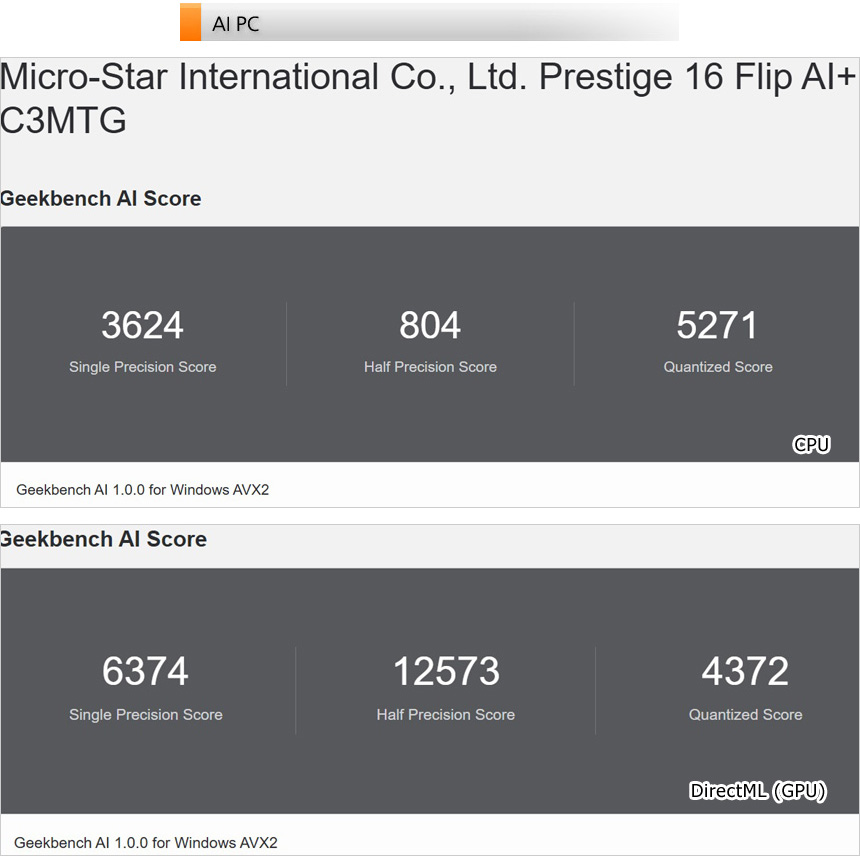Click the orange block beside AI PC
The image size is (860, 858).
tap(190, 23)
